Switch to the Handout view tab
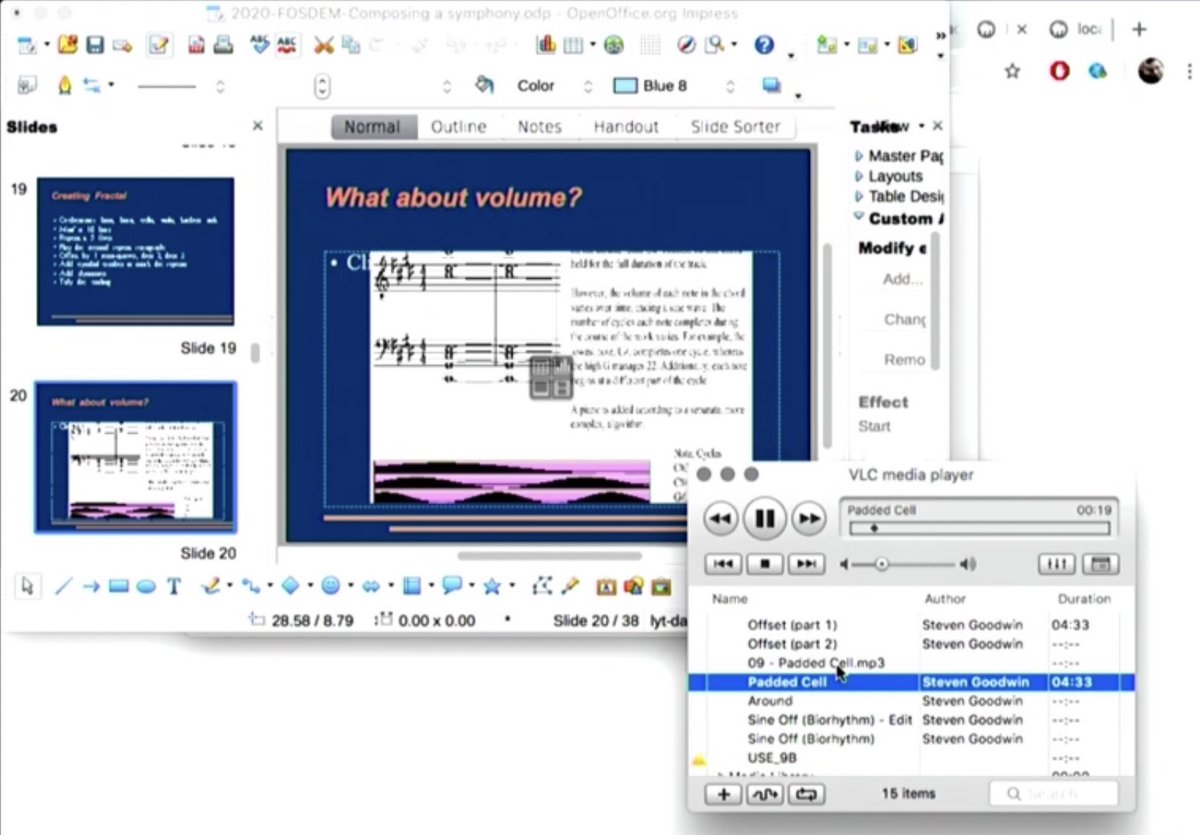1200x835 pixels. coord(626,127)
